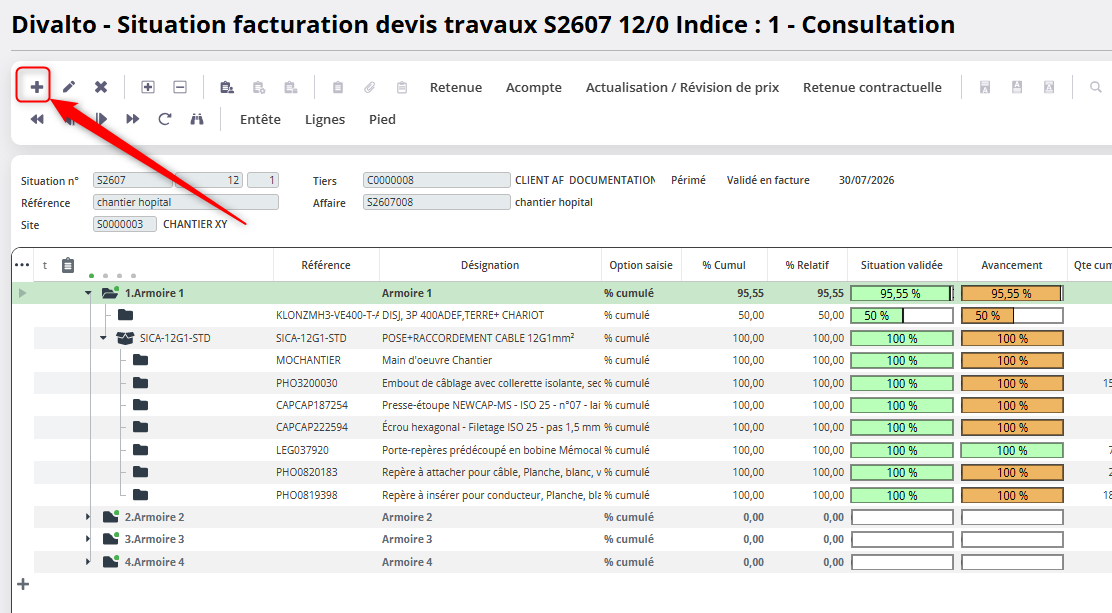Click the binoculars find icon

pyautogui.click(x=197, y=119)
